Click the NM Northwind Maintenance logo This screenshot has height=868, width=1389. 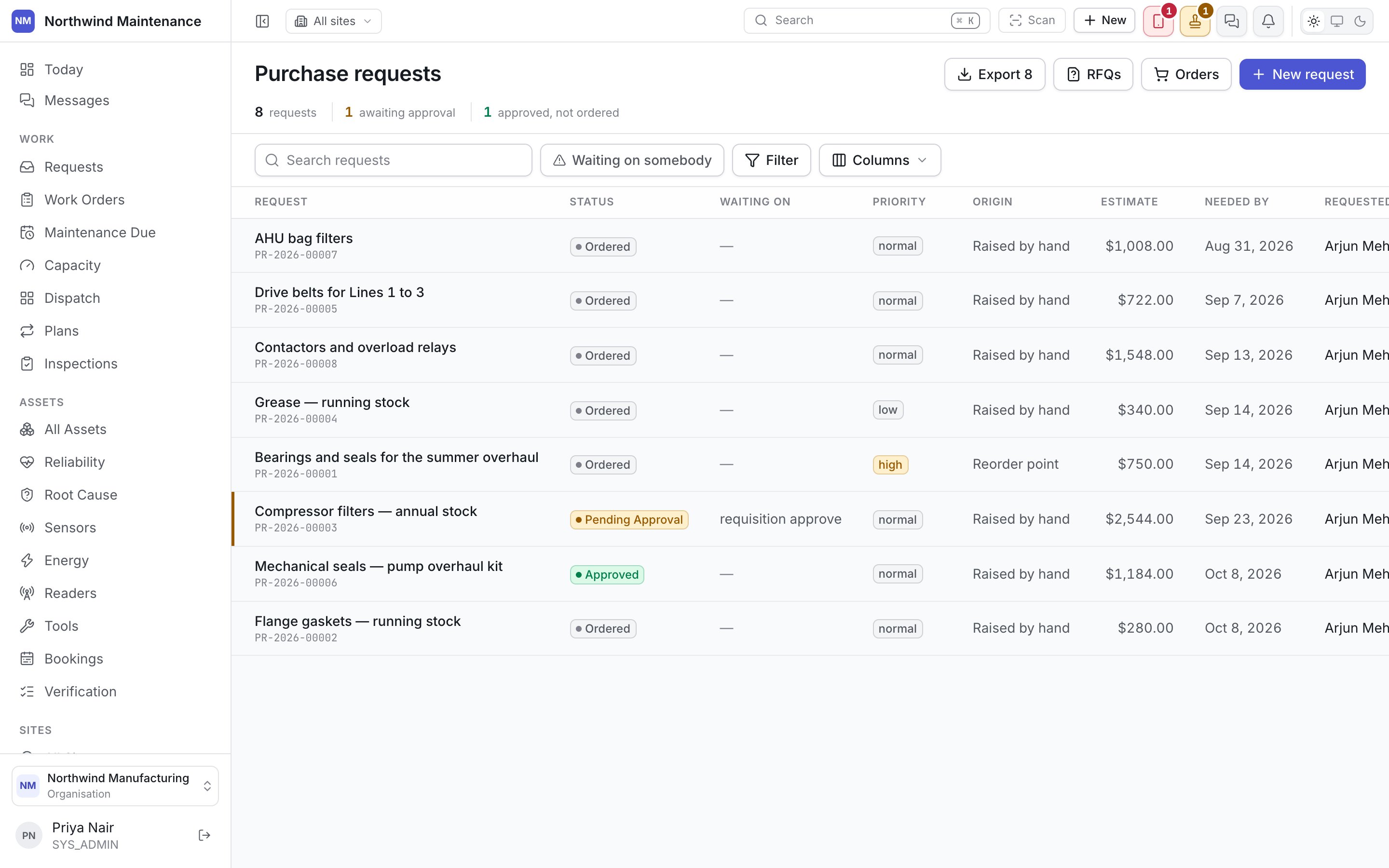point(23,21)
